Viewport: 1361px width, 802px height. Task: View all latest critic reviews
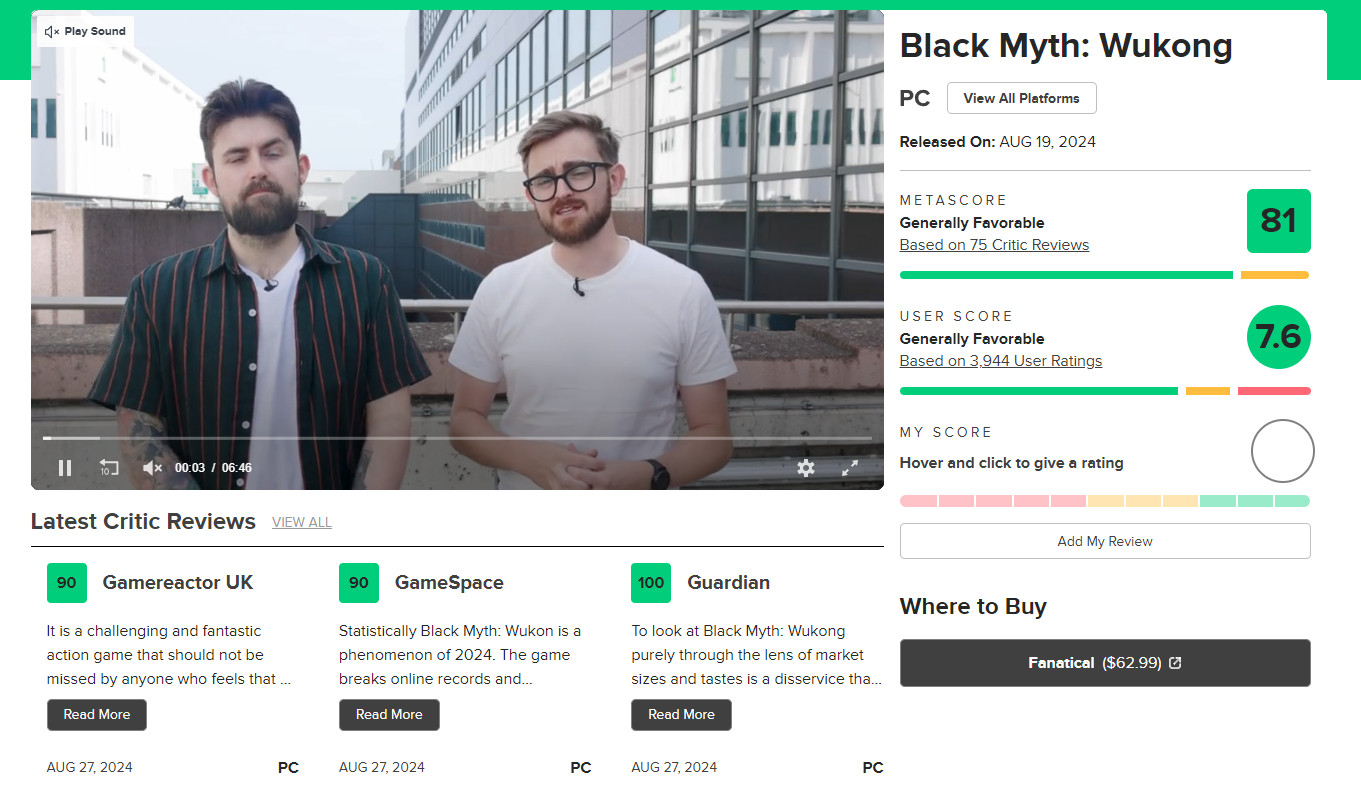coord(301,522)
